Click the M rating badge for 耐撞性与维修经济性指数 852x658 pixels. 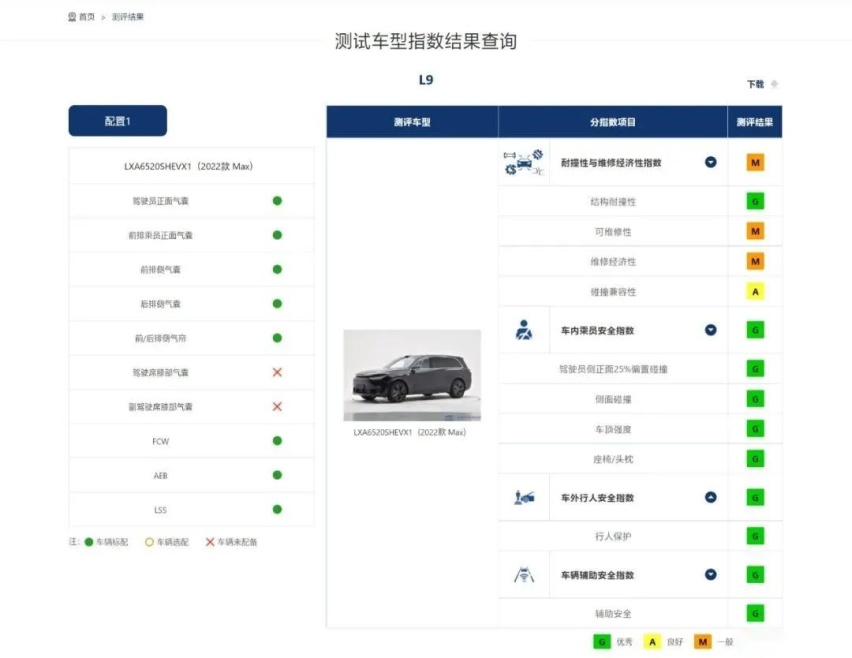(x=755, y=162)
